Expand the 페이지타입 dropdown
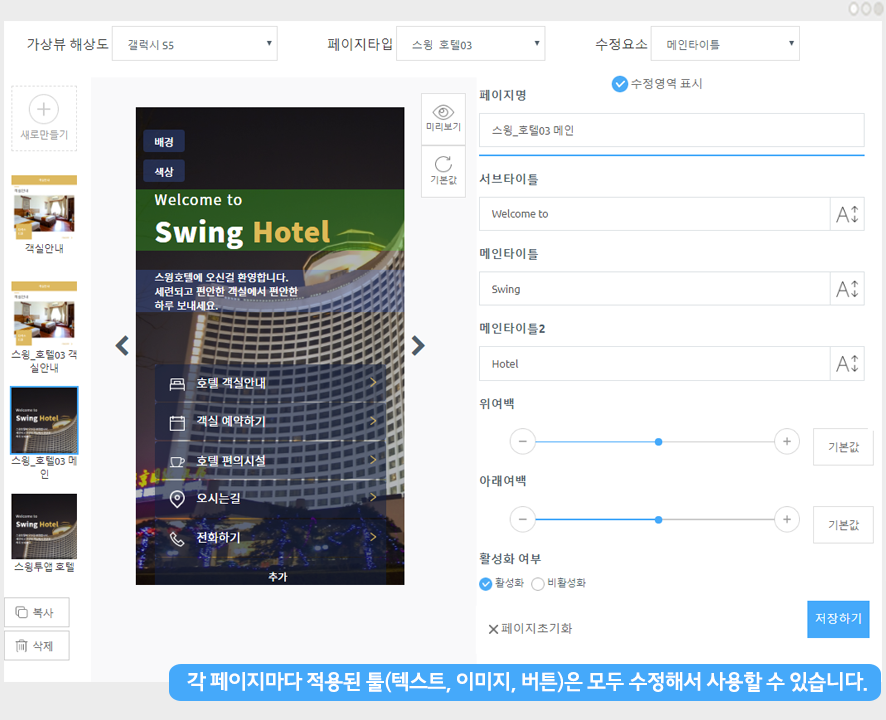Image resolution: width=886 pixels, height=720 pixels. (x=470, y=44)
